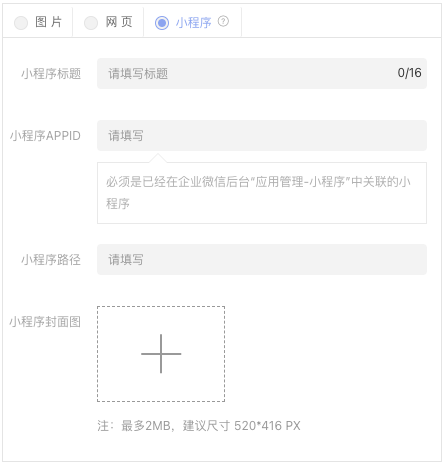Image resolution: width=445 pixels, height=465 pixels.
Task: Focus the 请填写标题 title input field
Action: 262,73
